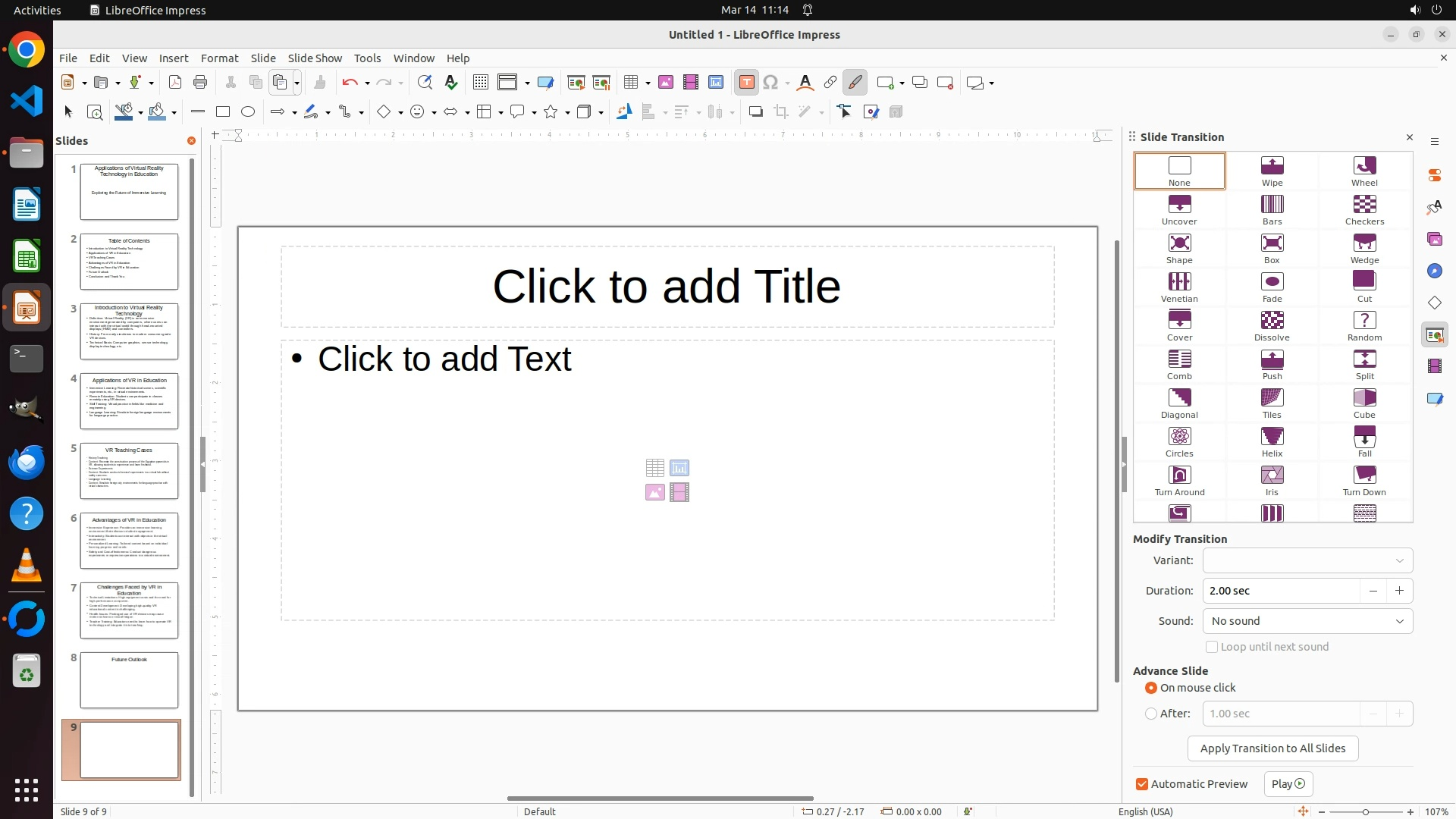Click the Display Grid toolbar icon
The image size is (1456, 819).
point(480,83)
